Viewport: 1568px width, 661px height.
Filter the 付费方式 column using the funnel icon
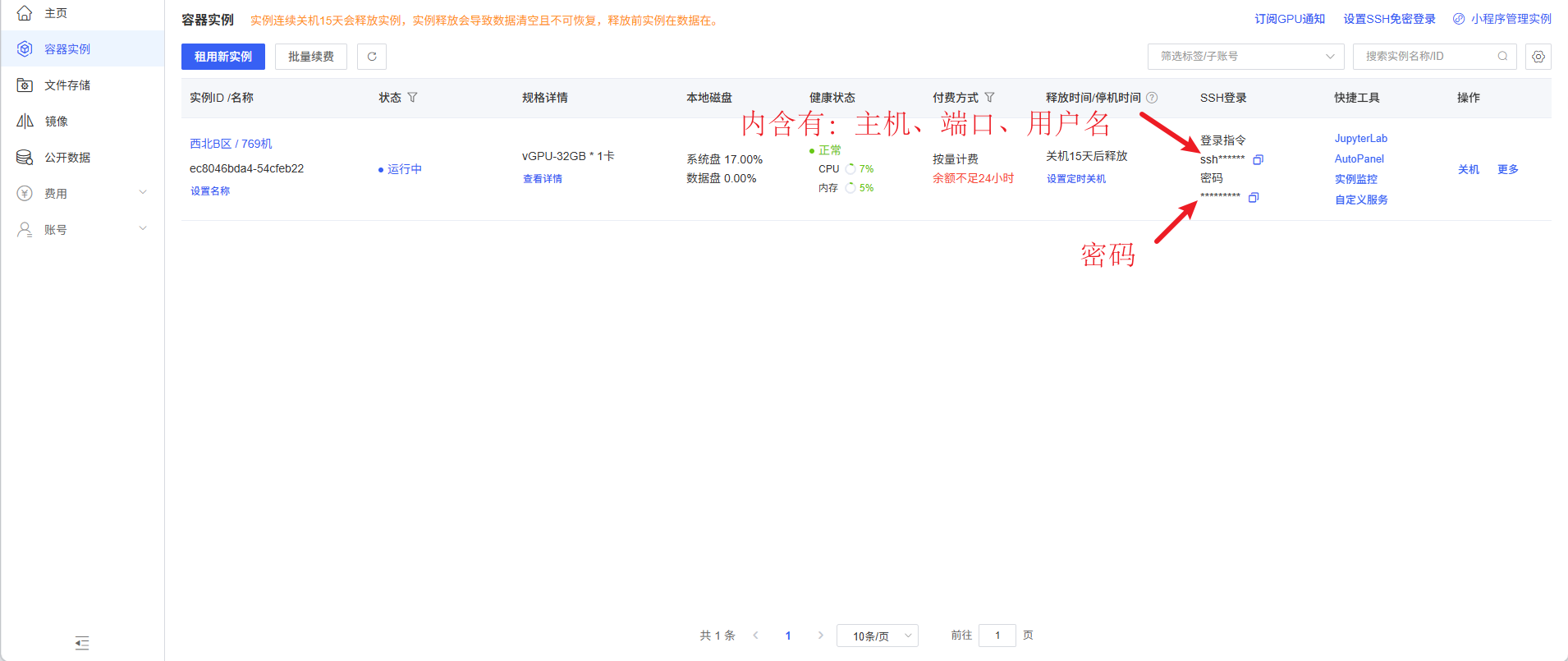(x=989, y=98)
